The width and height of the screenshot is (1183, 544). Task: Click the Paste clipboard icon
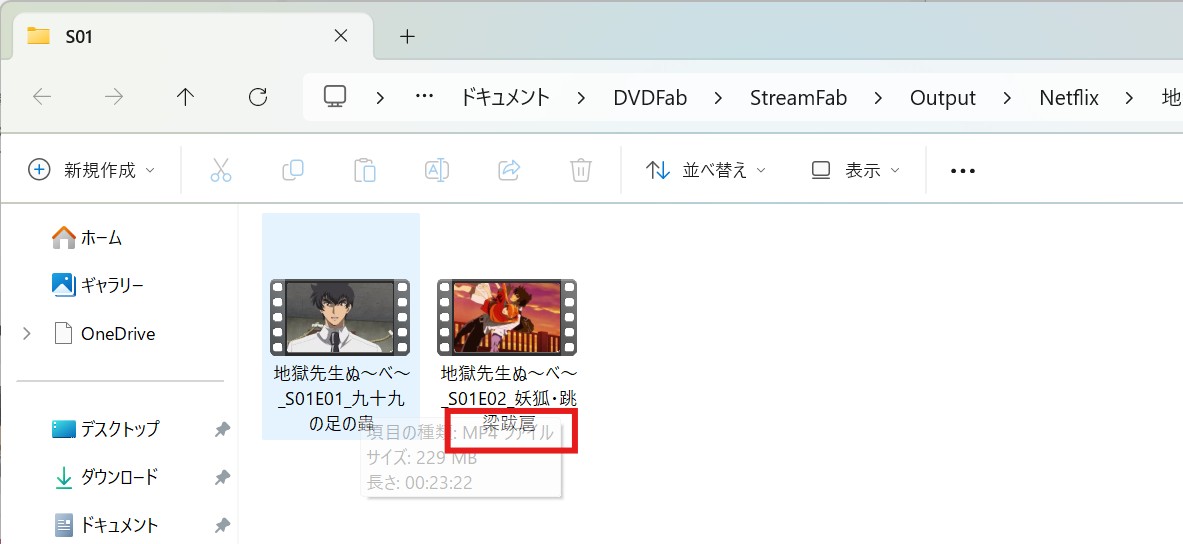[365, 171]
